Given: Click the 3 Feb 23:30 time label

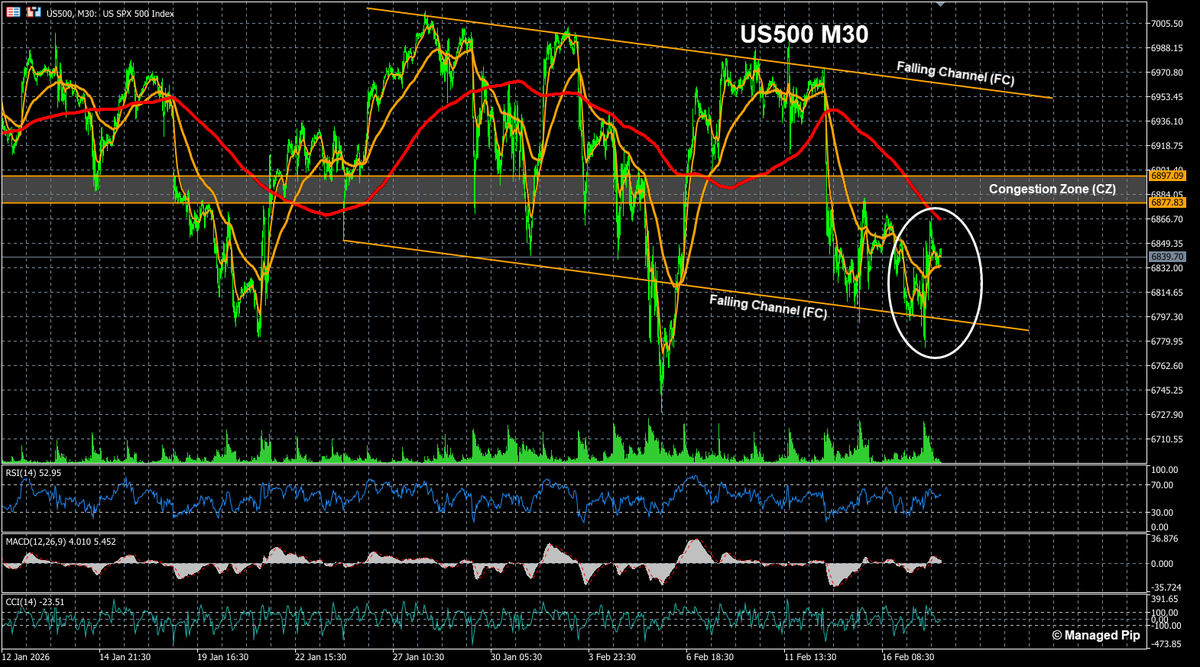Looking at the screenshot, I should pyautogui.click(x=613, y=657).
